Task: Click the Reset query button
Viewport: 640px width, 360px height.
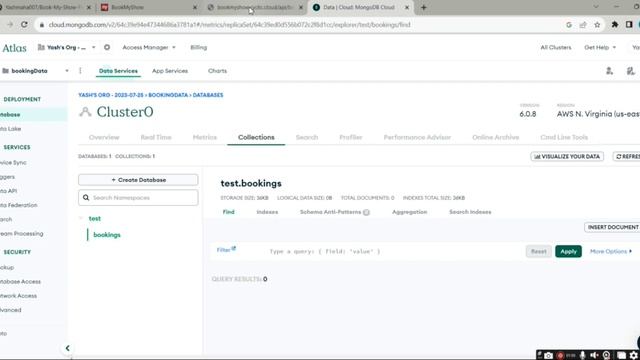Action: pyautogui.click(x=538, y=251)
